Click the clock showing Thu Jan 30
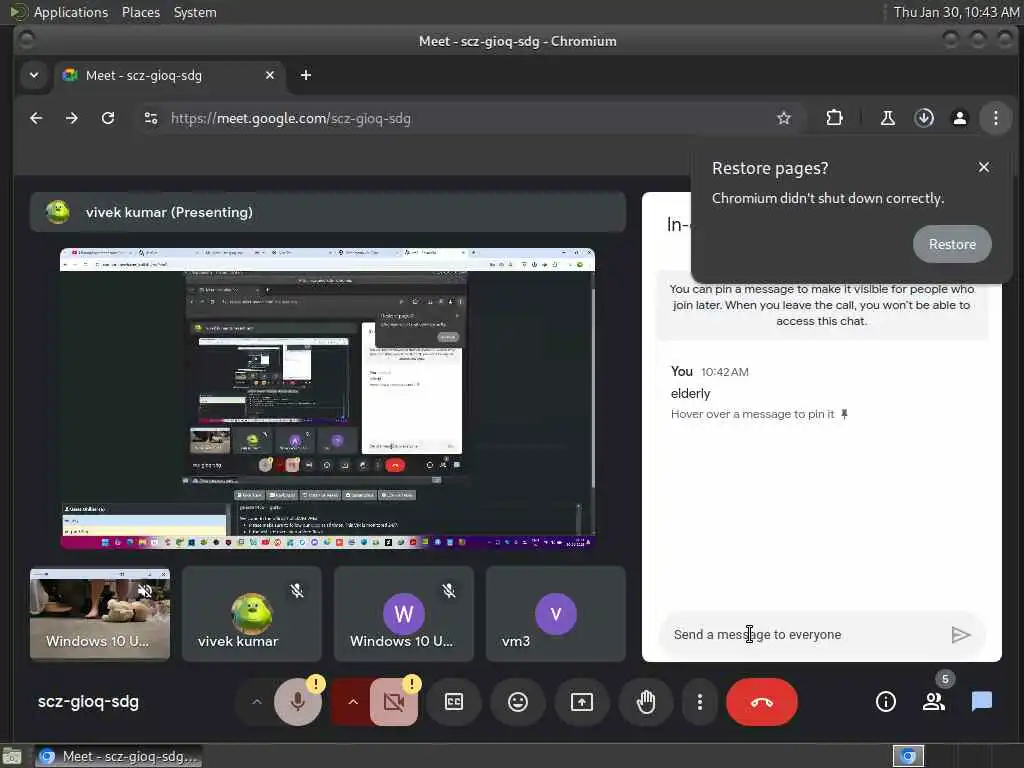 pos(955,12)
